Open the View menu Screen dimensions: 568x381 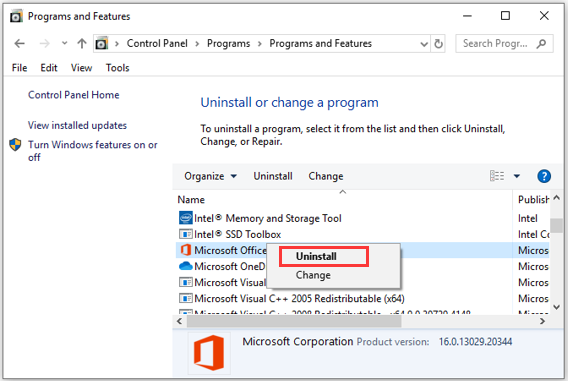pos(82,68)
